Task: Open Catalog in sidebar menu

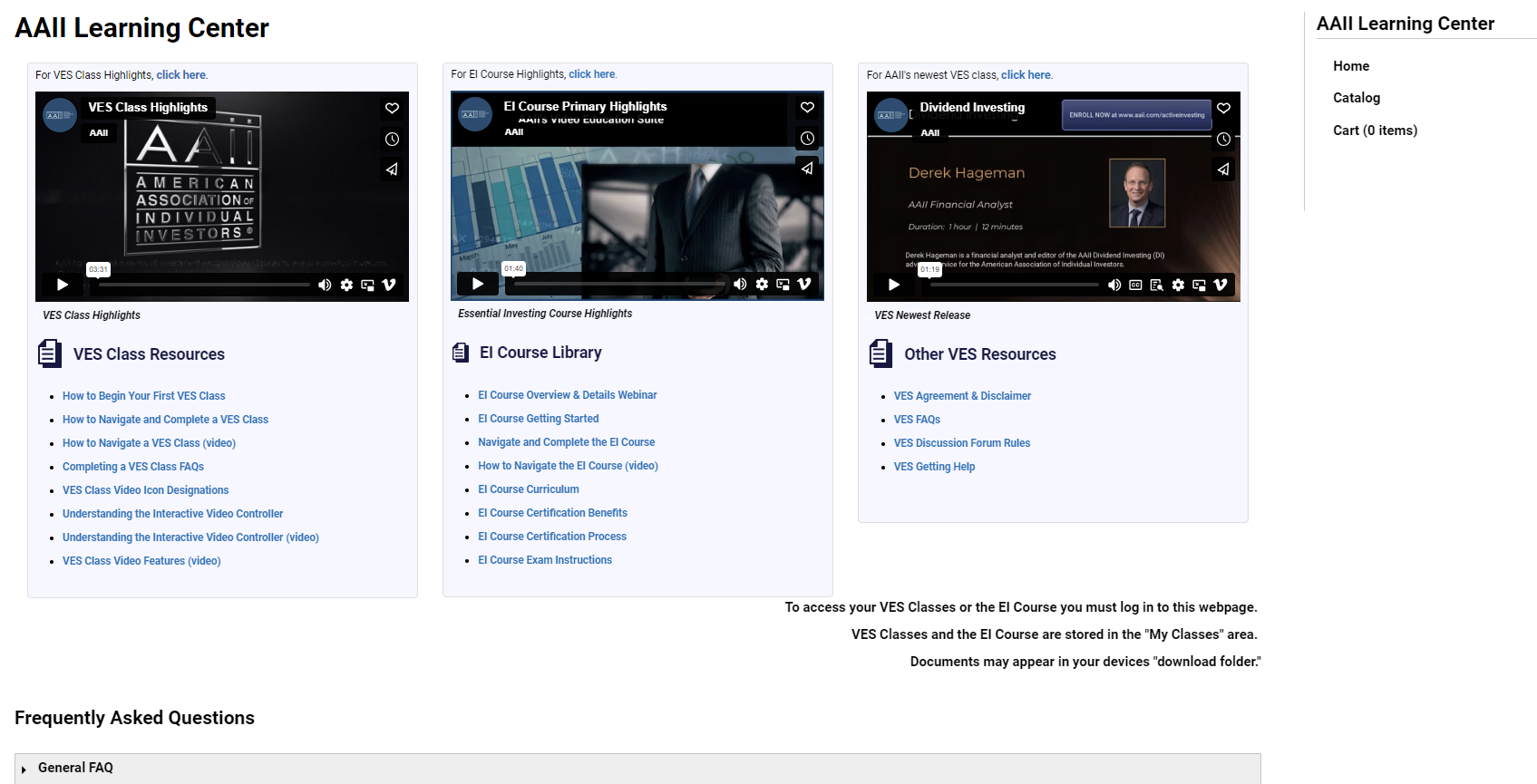Action: (x=1357, y=98)
